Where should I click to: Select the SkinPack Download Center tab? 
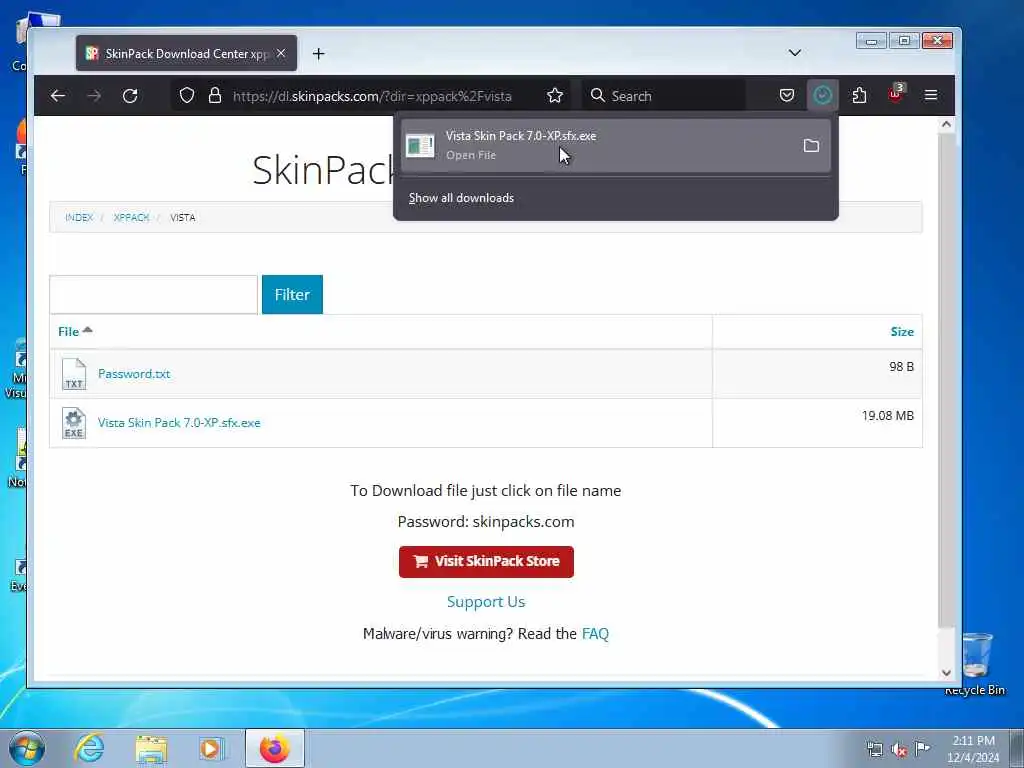(187, 54)
